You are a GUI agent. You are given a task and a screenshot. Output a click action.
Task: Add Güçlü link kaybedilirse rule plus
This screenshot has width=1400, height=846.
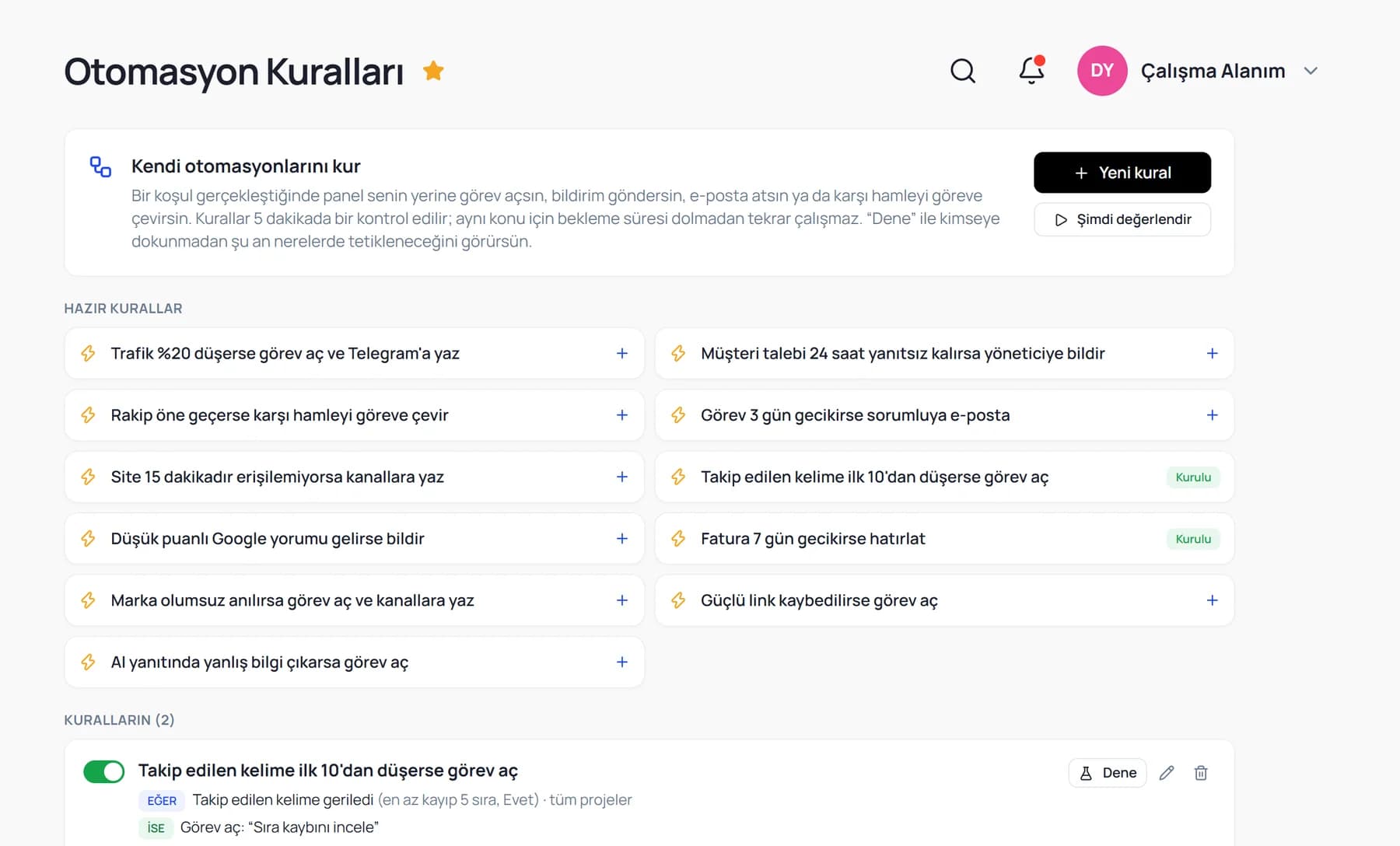coord(1212,600)
